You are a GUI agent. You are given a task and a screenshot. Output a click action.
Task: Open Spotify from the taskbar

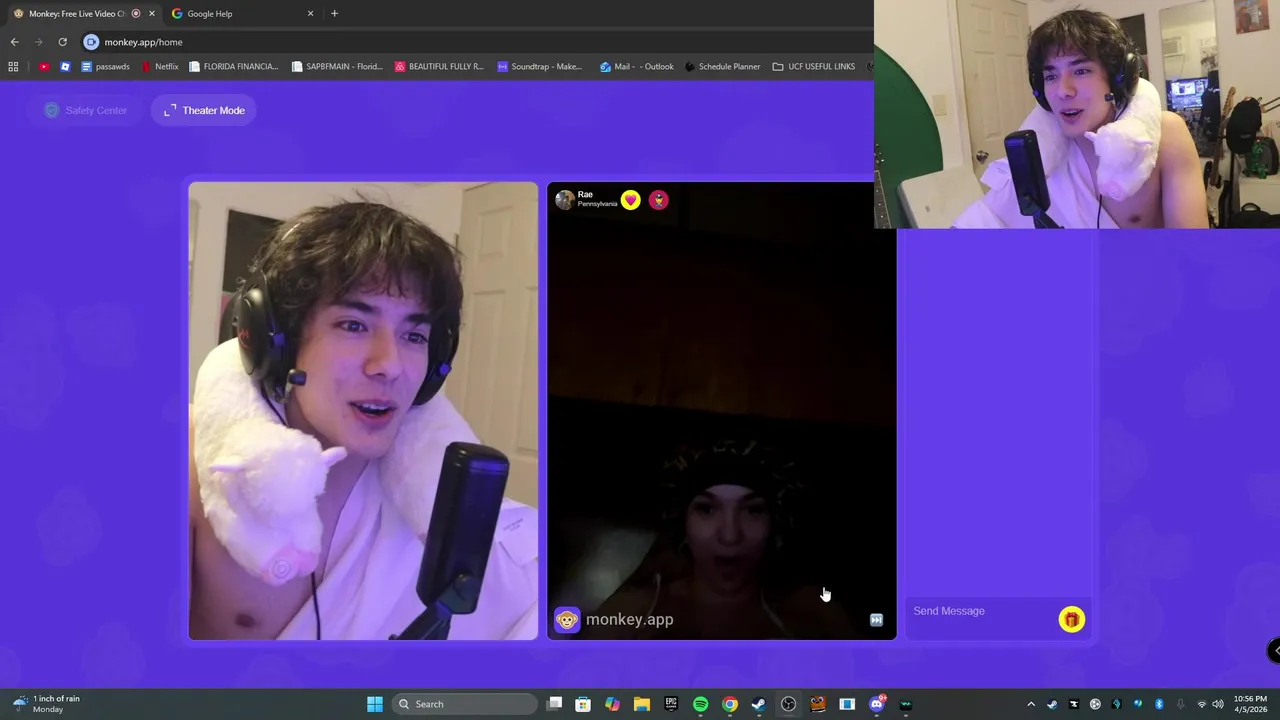click(x=700, y=704)
